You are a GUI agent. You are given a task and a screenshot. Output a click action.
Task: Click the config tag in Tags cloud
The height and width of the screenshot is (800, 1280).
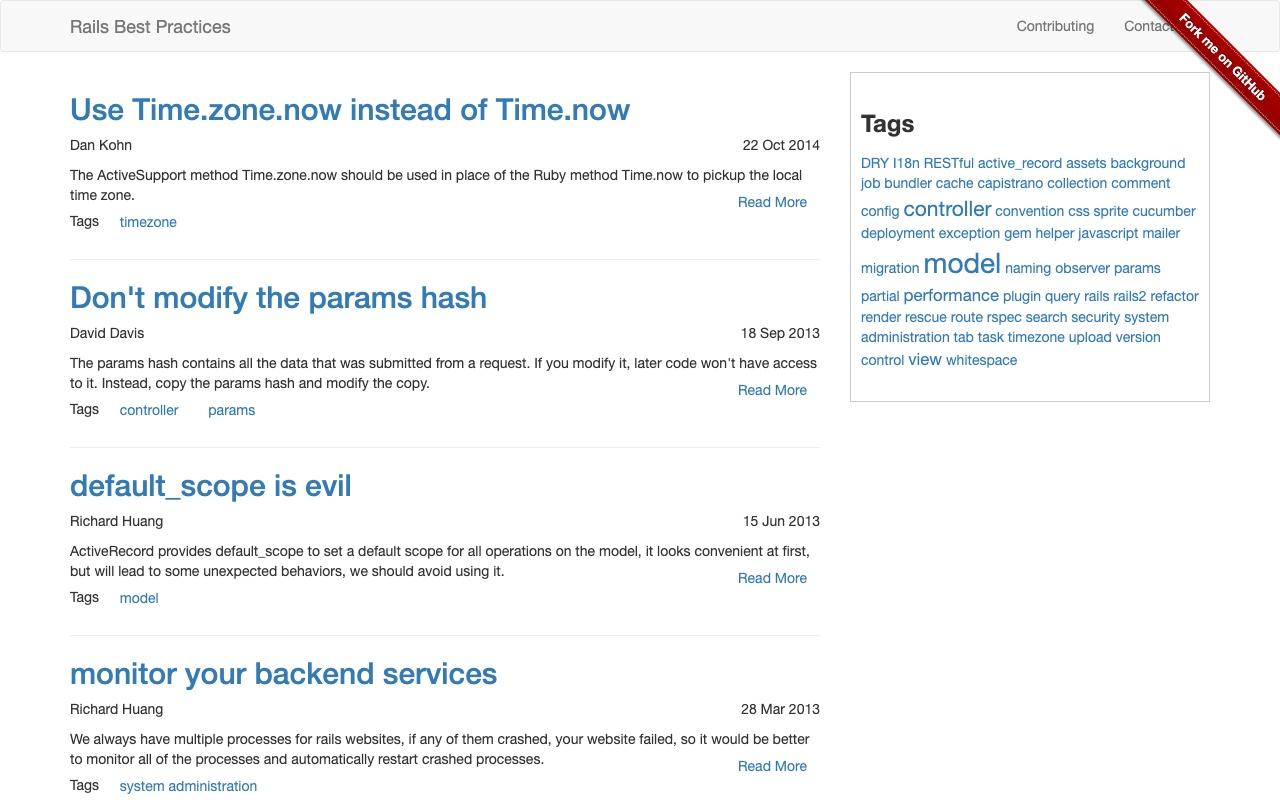click(880, 211)
